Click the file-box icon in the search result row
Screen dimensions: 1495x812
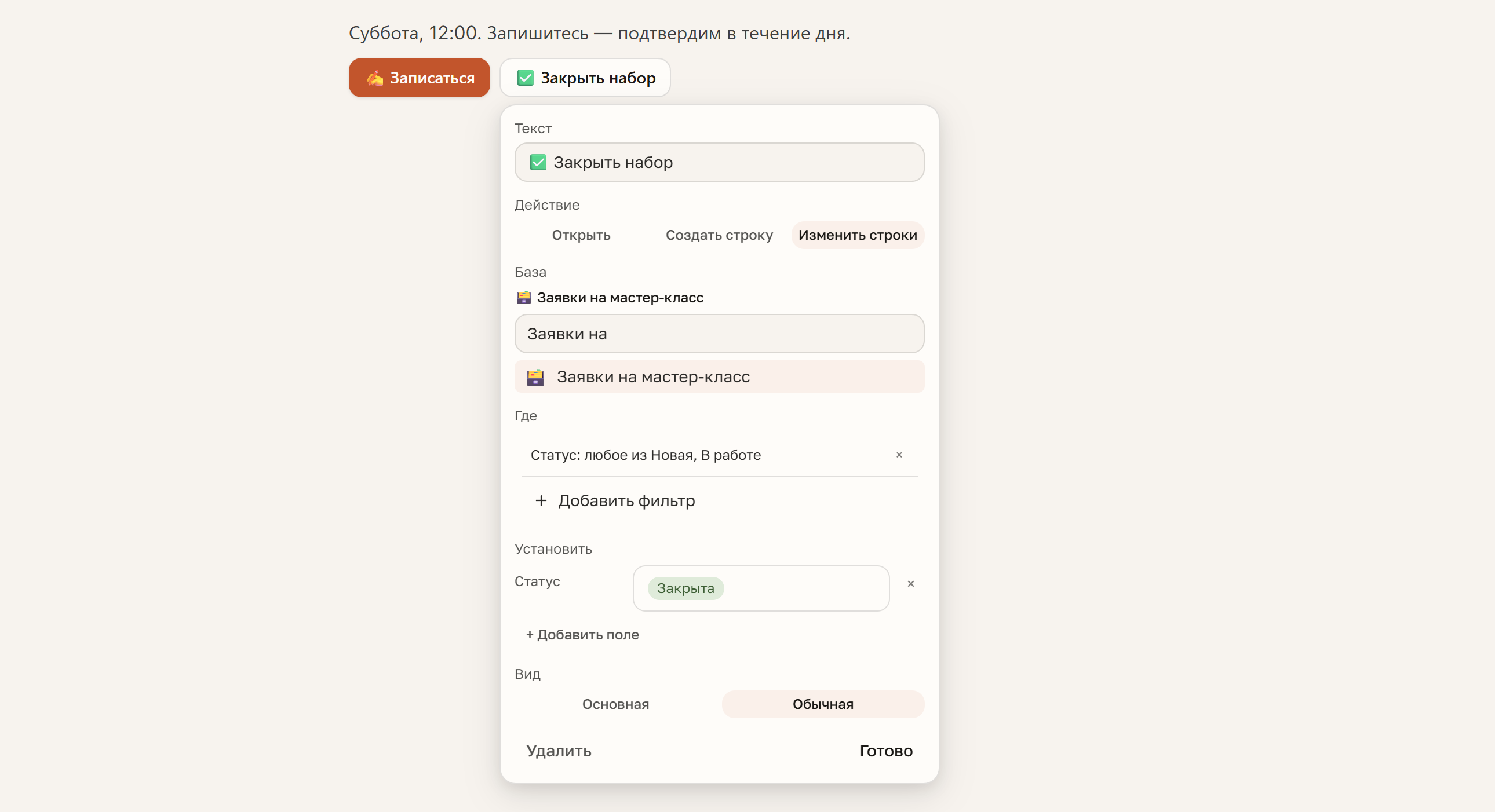pos(535,377)
